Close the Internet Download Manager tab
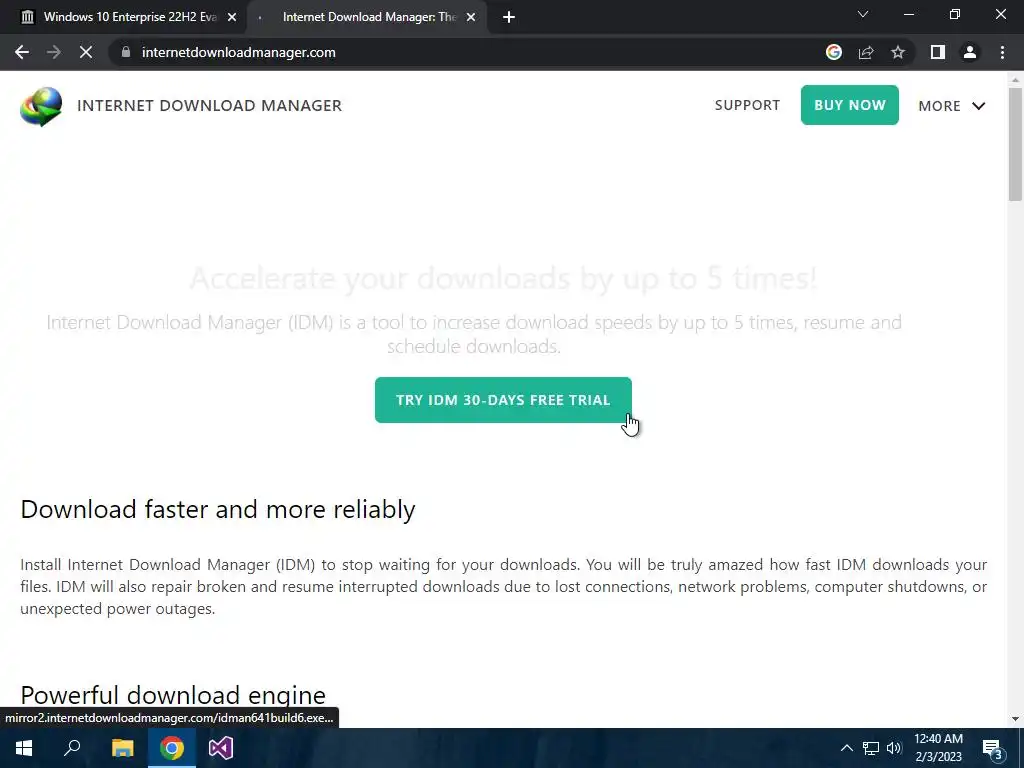This screenshot has height=768, width=1024. tap(471, 17)
